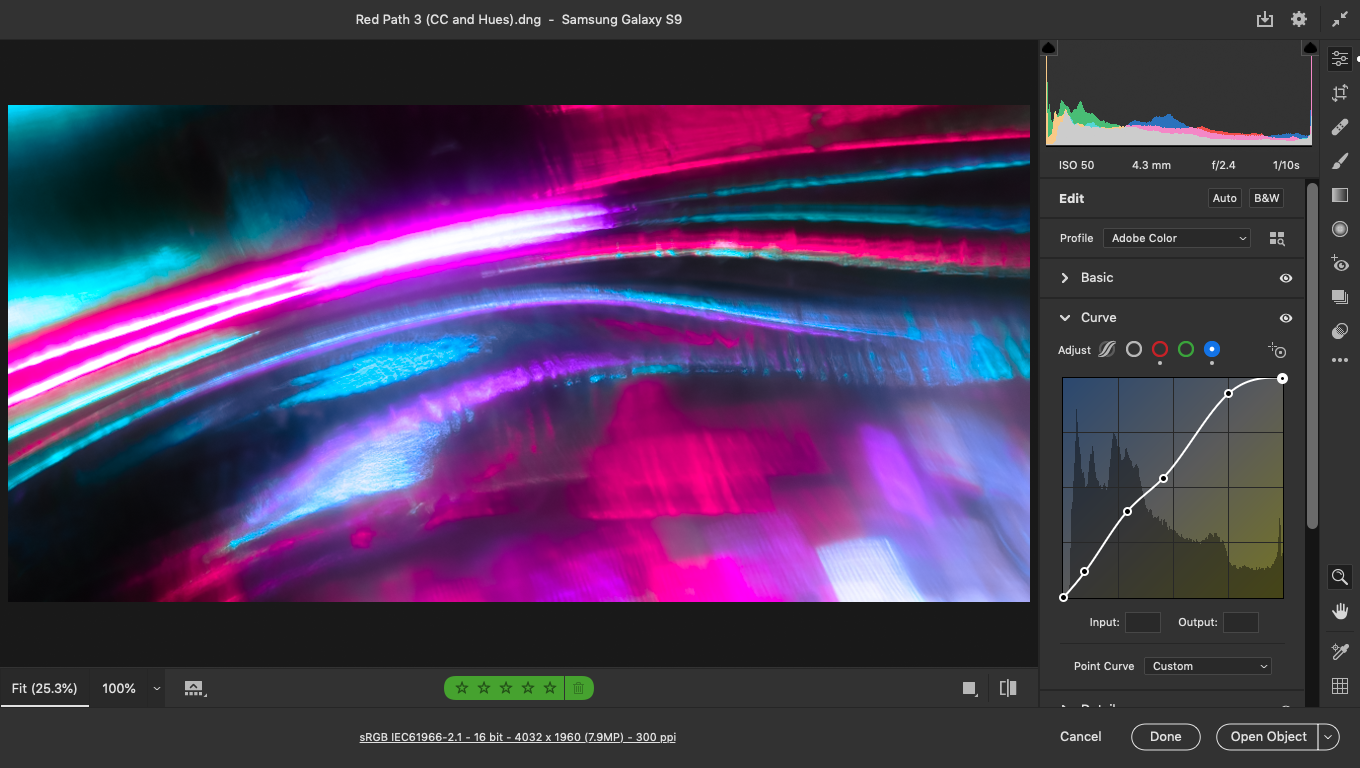Click the upper shoulder curve control point

click(x=1229, y=393)
